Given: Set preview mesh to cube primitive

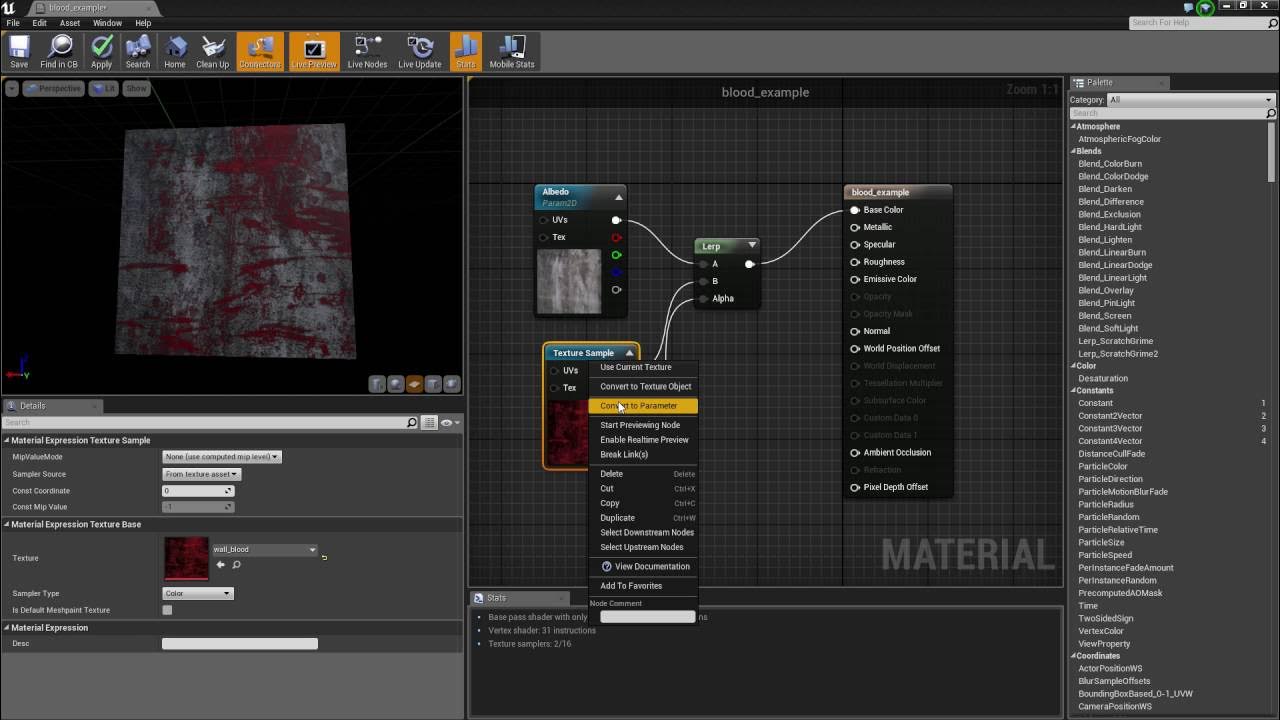Looking at the screenshot, I should pos(433,383).
